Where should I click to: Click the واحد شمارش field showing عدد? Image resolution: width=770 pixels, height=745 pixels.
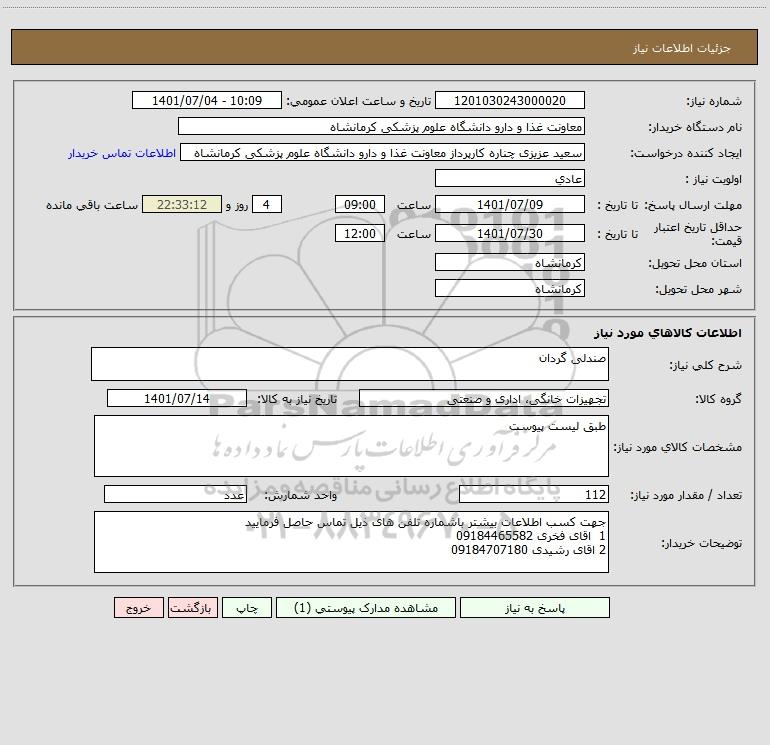pos(175,495)
